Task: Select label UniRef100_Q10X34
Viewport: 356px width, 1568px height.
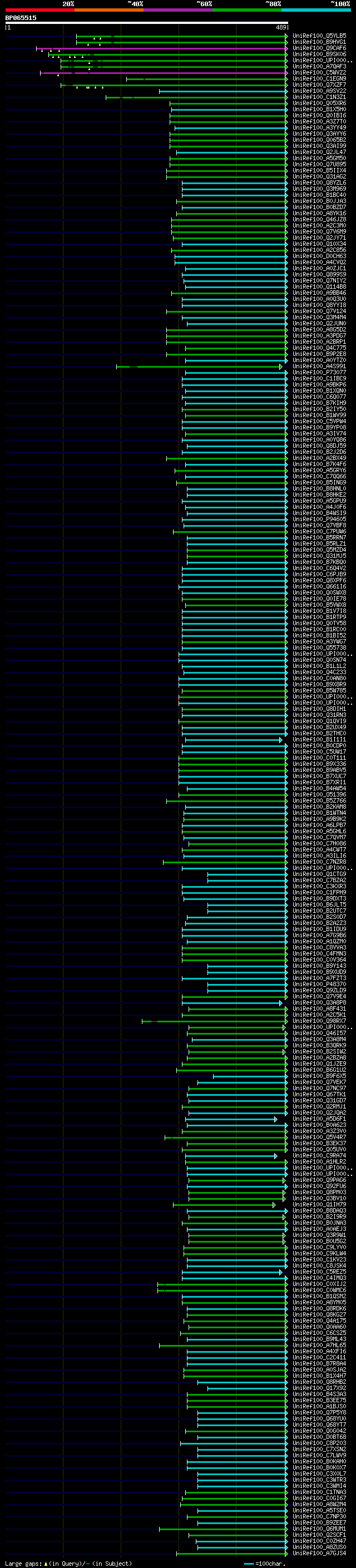Action: coord(319,244)
